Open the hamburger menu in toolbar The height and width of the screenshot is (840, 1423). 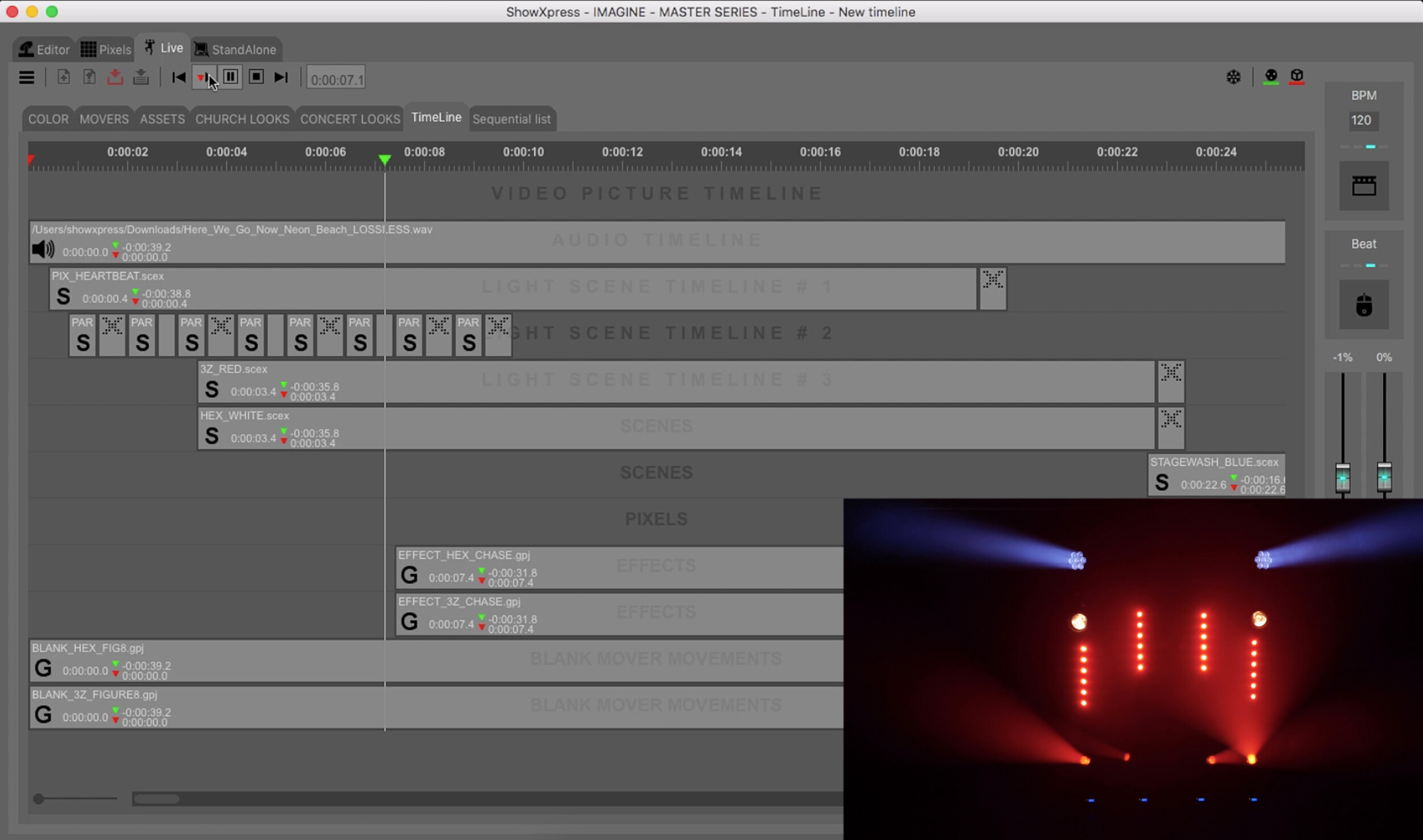(26, 77)
